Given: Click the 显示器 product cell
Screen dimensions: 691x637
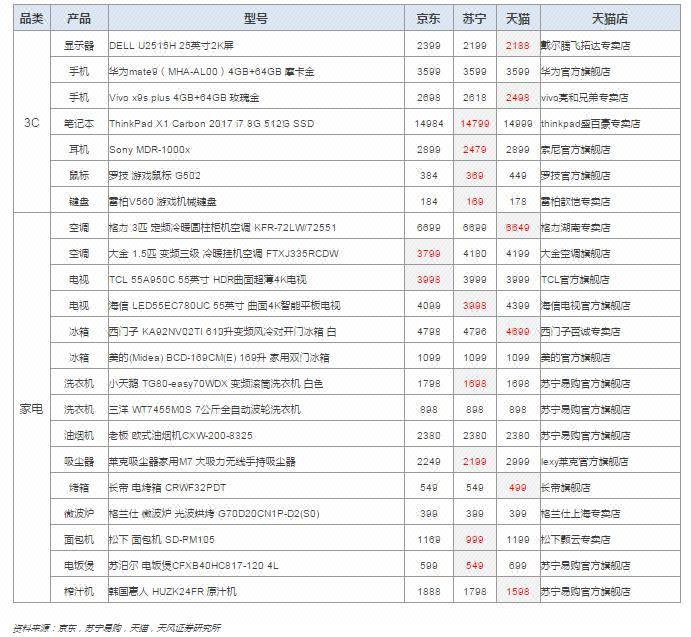Looking at the screenshot, I should [79, 45].
